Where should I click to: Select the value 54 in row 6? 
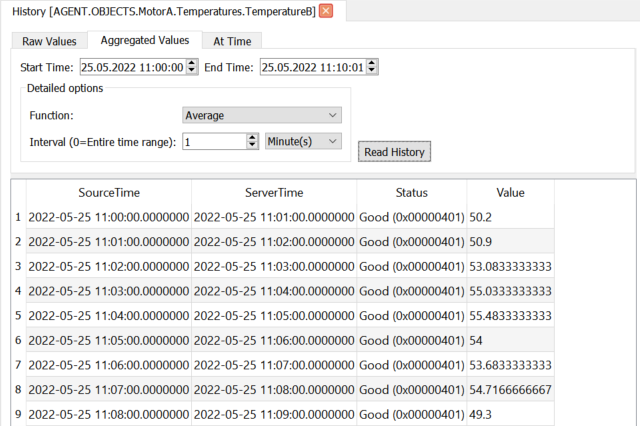(510, 340)
